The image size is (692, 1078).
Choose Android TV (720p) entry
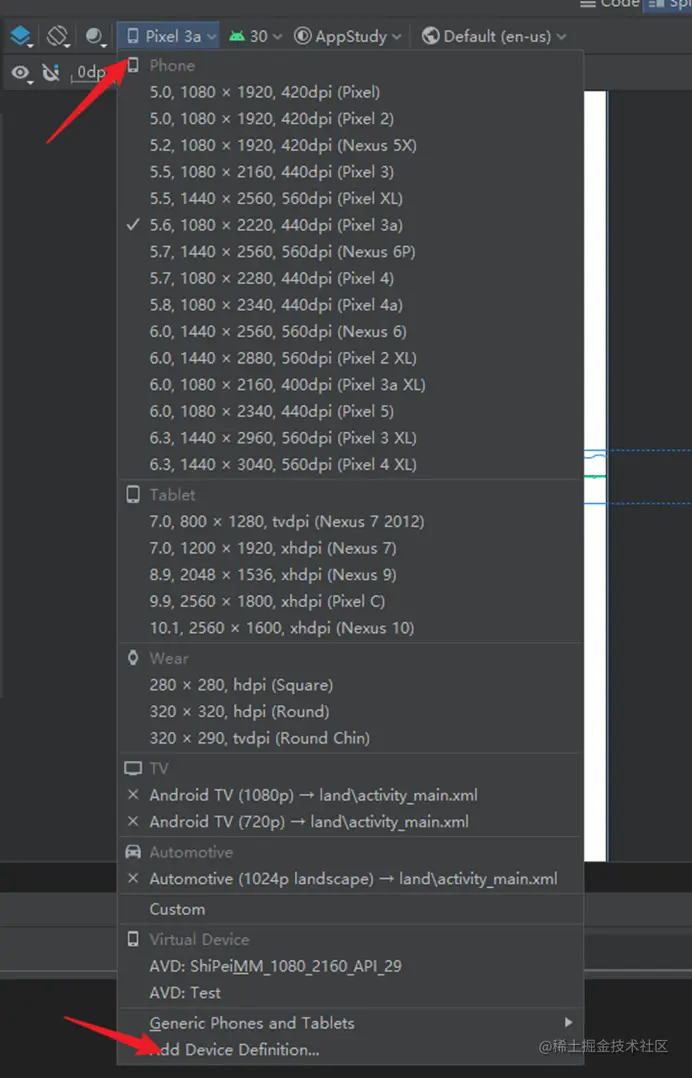point(350,822)
